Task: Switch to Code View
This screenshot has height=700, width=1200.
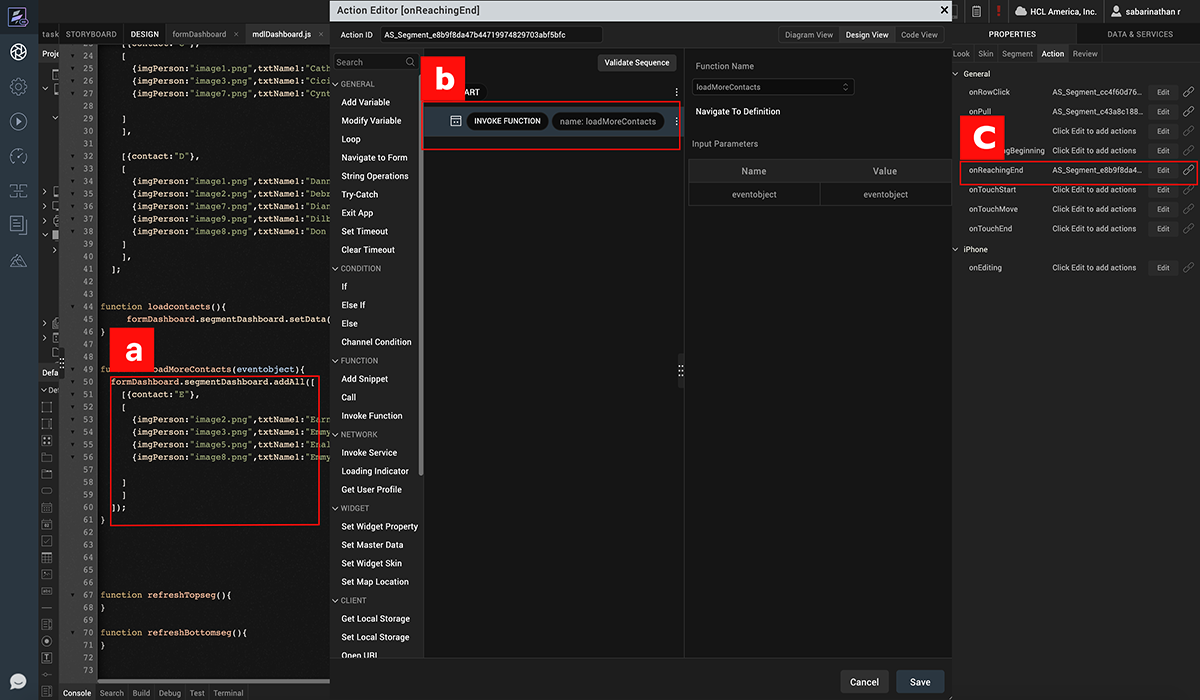Action: click(x=919, y=35)
